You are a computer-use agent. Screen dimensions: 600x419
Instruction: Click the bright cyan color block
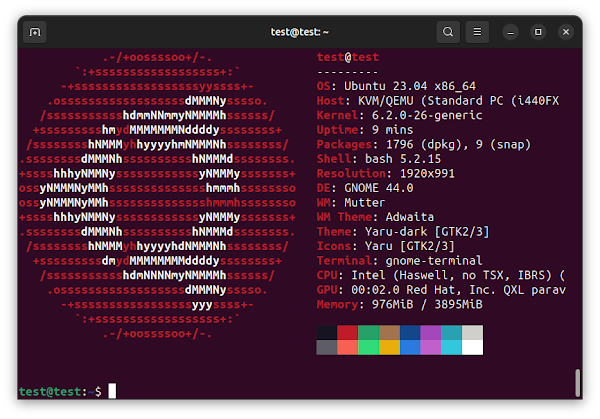[x=452, y=347]
